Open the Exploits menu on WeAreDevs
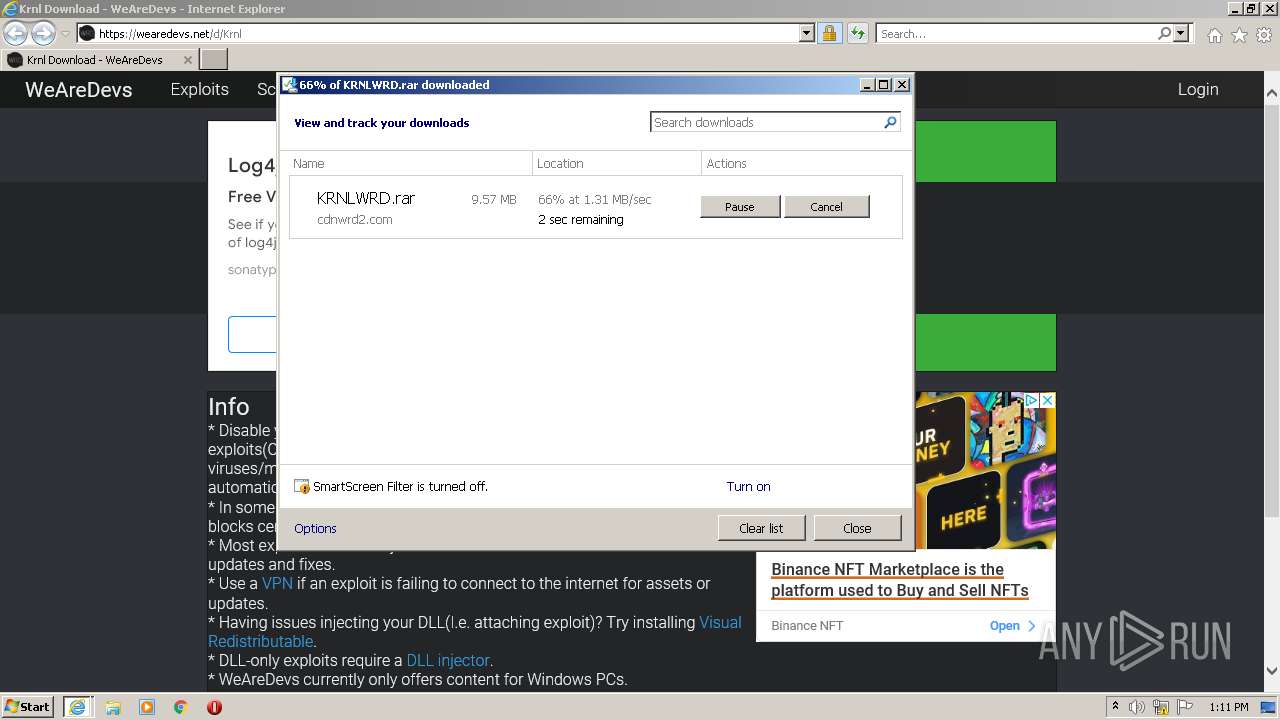This screenshot has width=1280, height=720. [199, 89]
